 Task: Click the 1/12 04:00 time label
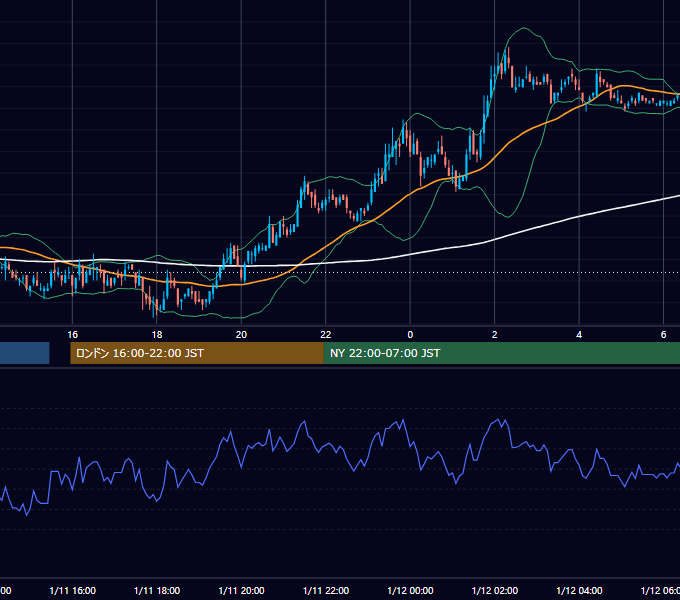pyautogui.click(x=579, y=591)
